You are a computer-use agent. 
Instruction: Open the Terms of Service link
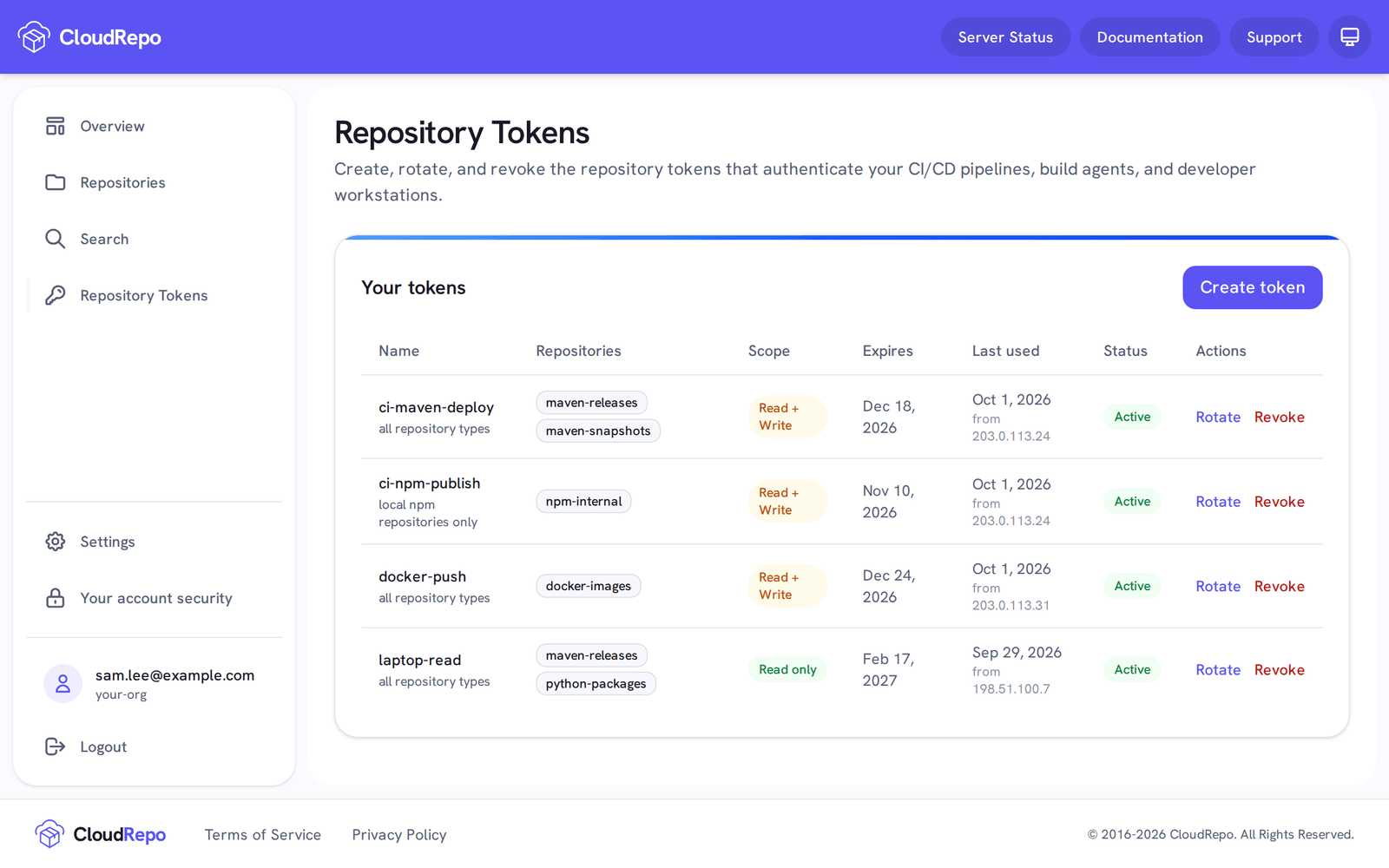tap(262, 834)
